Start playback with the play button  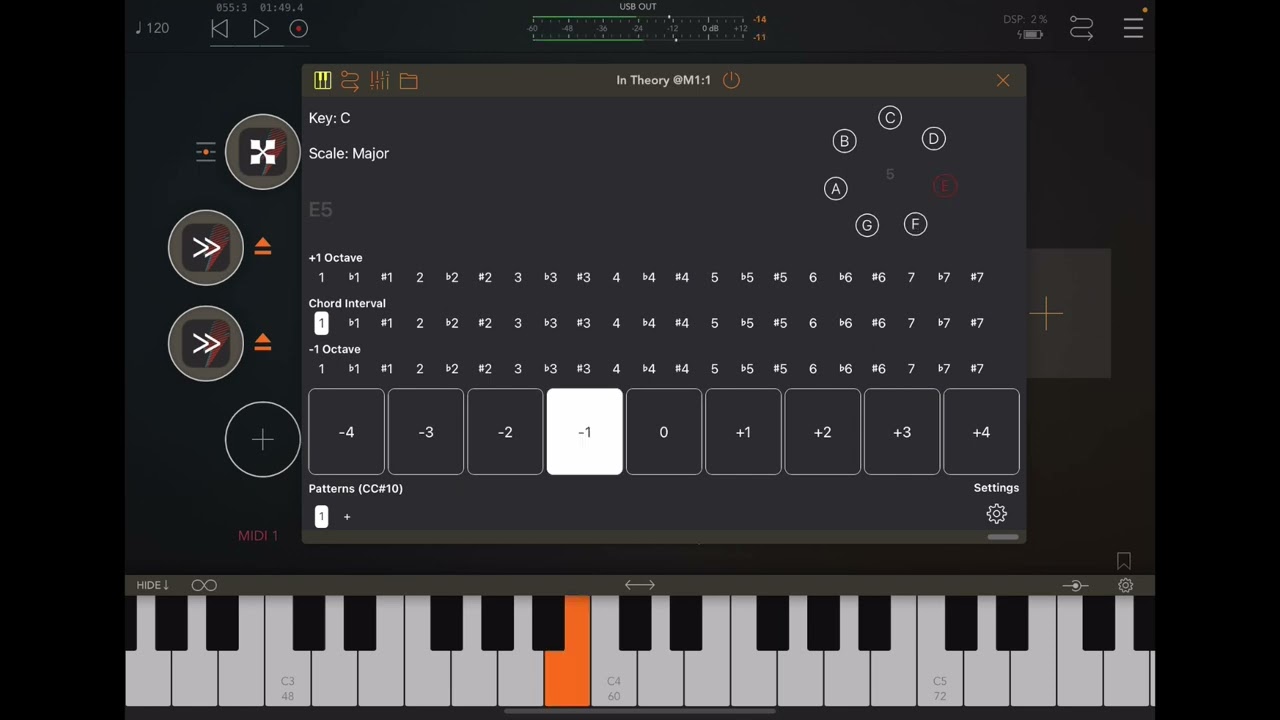tap(260, 29)
